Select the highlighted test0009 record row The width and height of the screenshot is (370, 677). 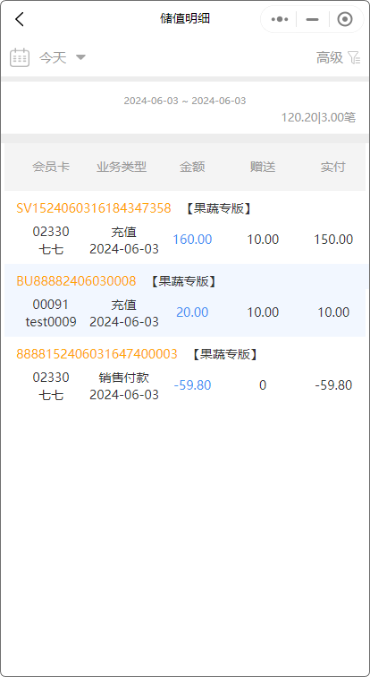pyautogui.click(x=185, y=301)
